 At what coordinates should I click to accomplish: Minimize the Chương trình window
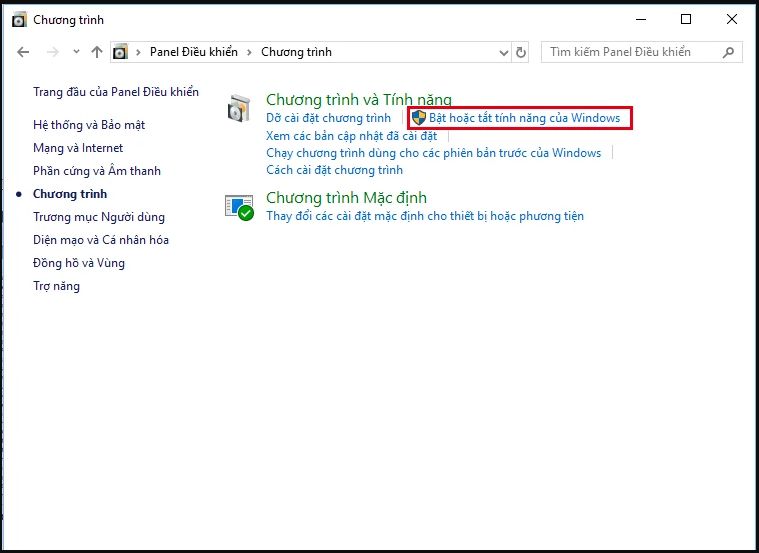(x=641, y=19)
